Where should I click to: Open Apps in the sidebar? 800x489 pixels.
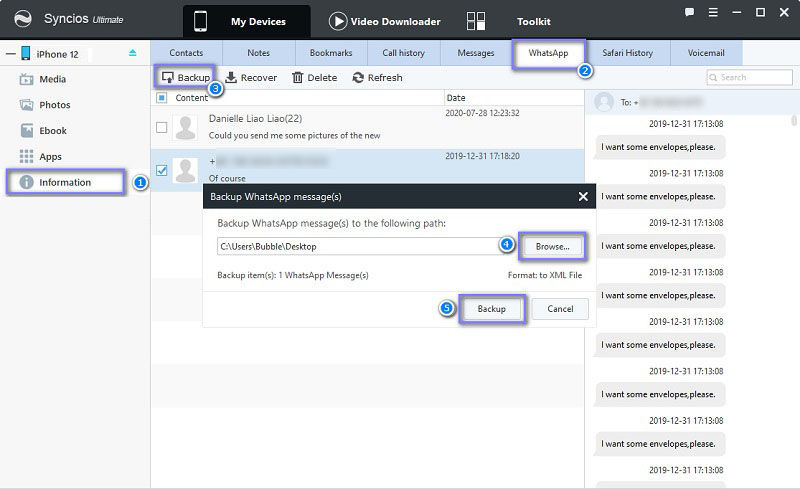[x=41, y=156]
